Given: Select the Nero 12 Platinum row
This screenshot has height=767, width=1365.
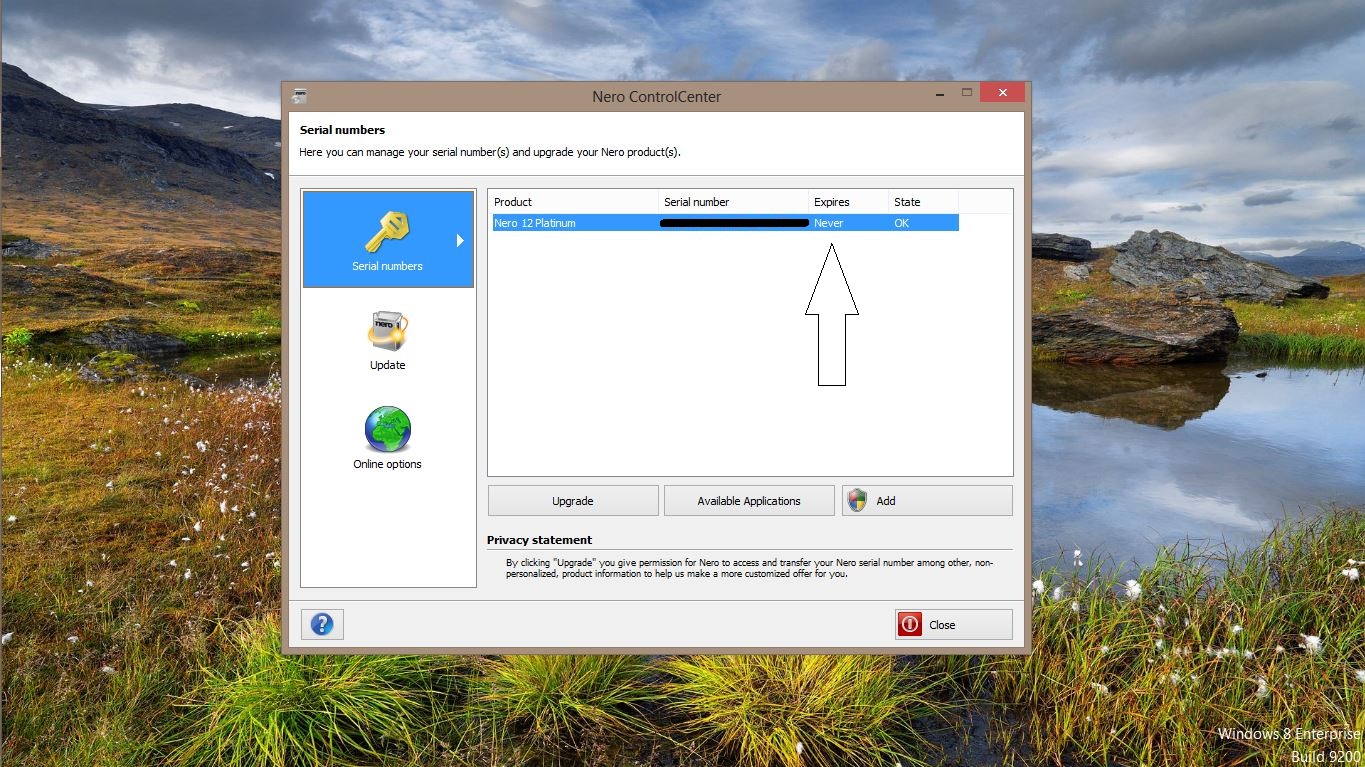Looking at the screenshot, I should tap(724, 223).
